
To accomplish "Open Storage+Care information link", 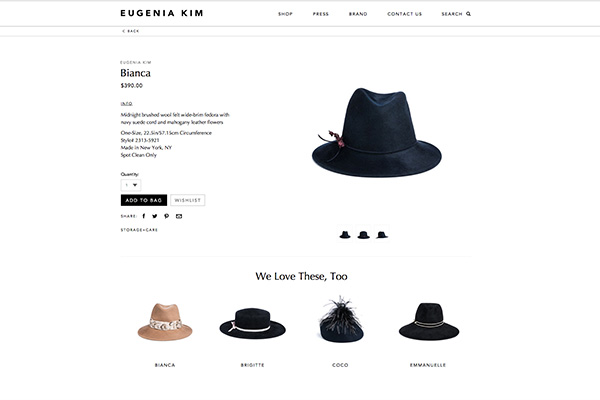I will [139, 230].
